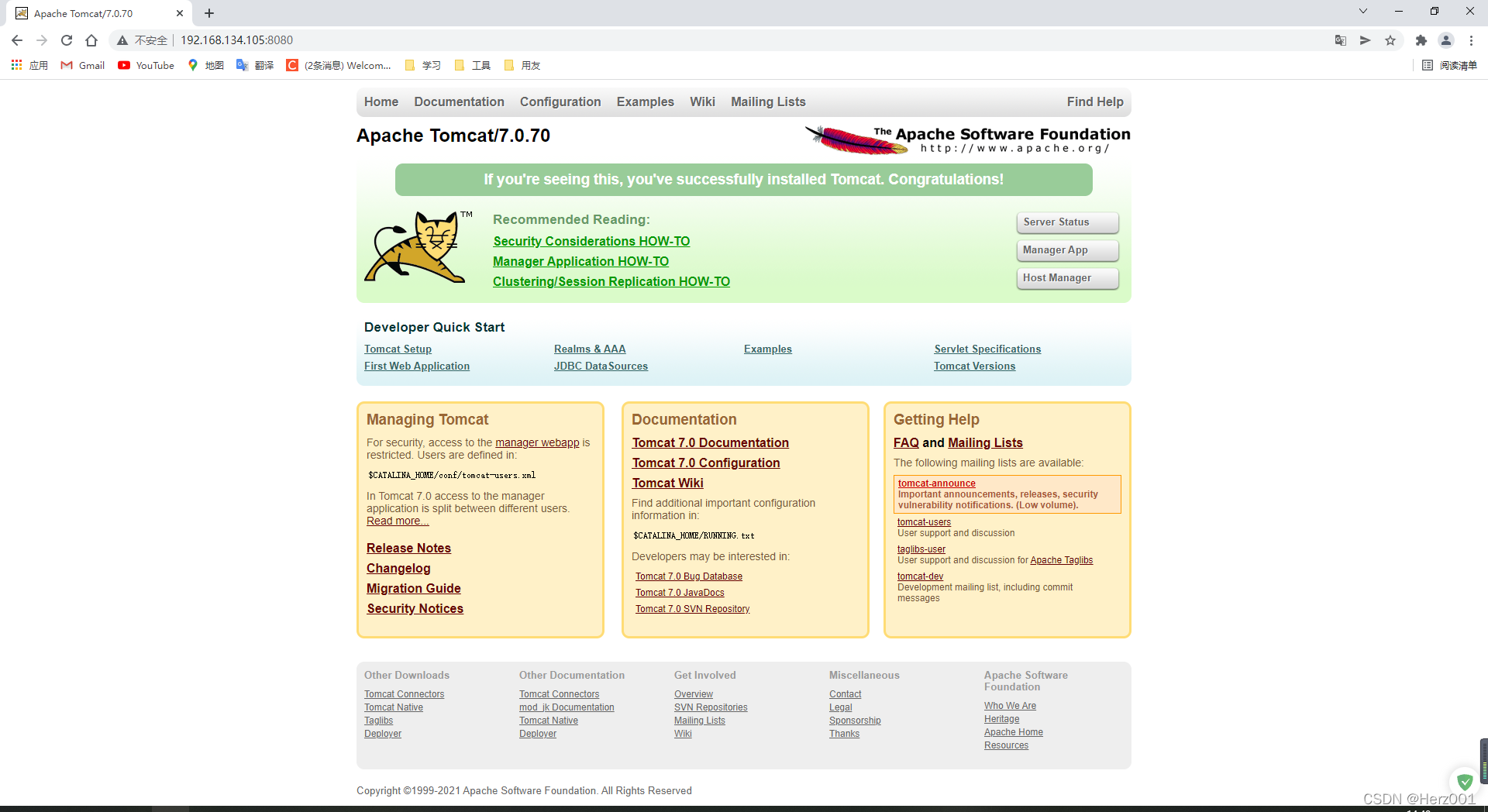Open Security Considerations HOW-TO link
1488x812 pixels.
pyautogui.click(x=591, y=241)
